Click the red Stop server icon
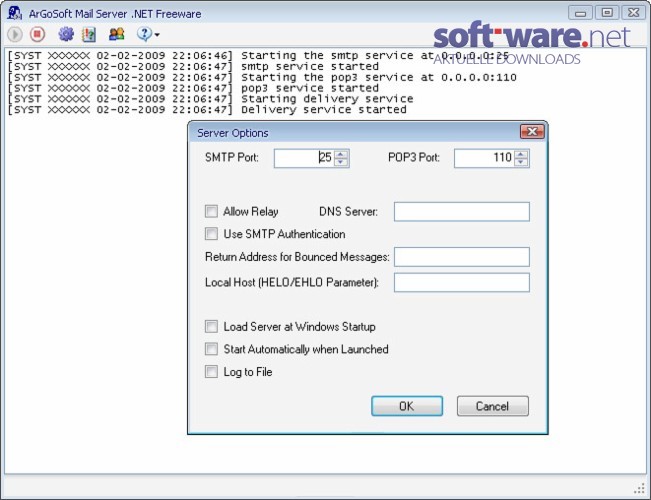 (37, 34)
